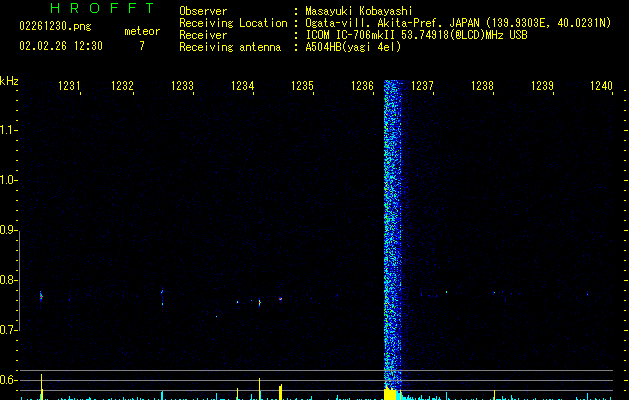Click the 0.7 kHz frequency label
The image size is (629, 400).
click(8, 330)
